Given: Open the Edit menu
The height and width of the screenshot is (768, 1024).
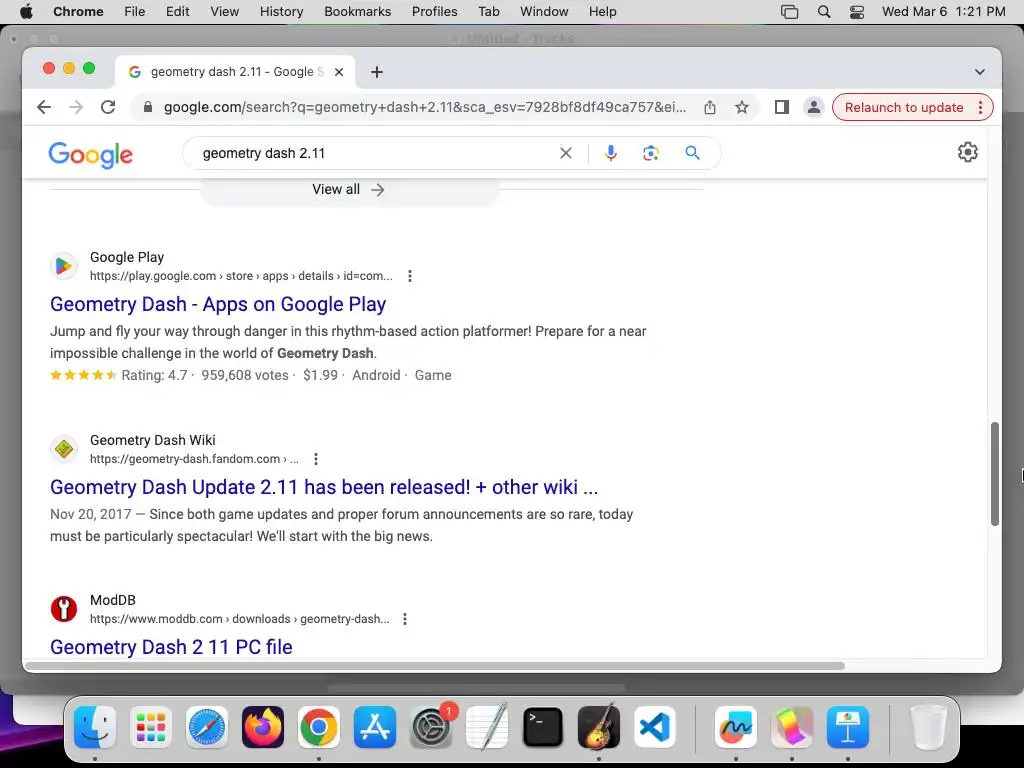Looking at the screenshot, I should pyautogui.click(x=178, y=12).
